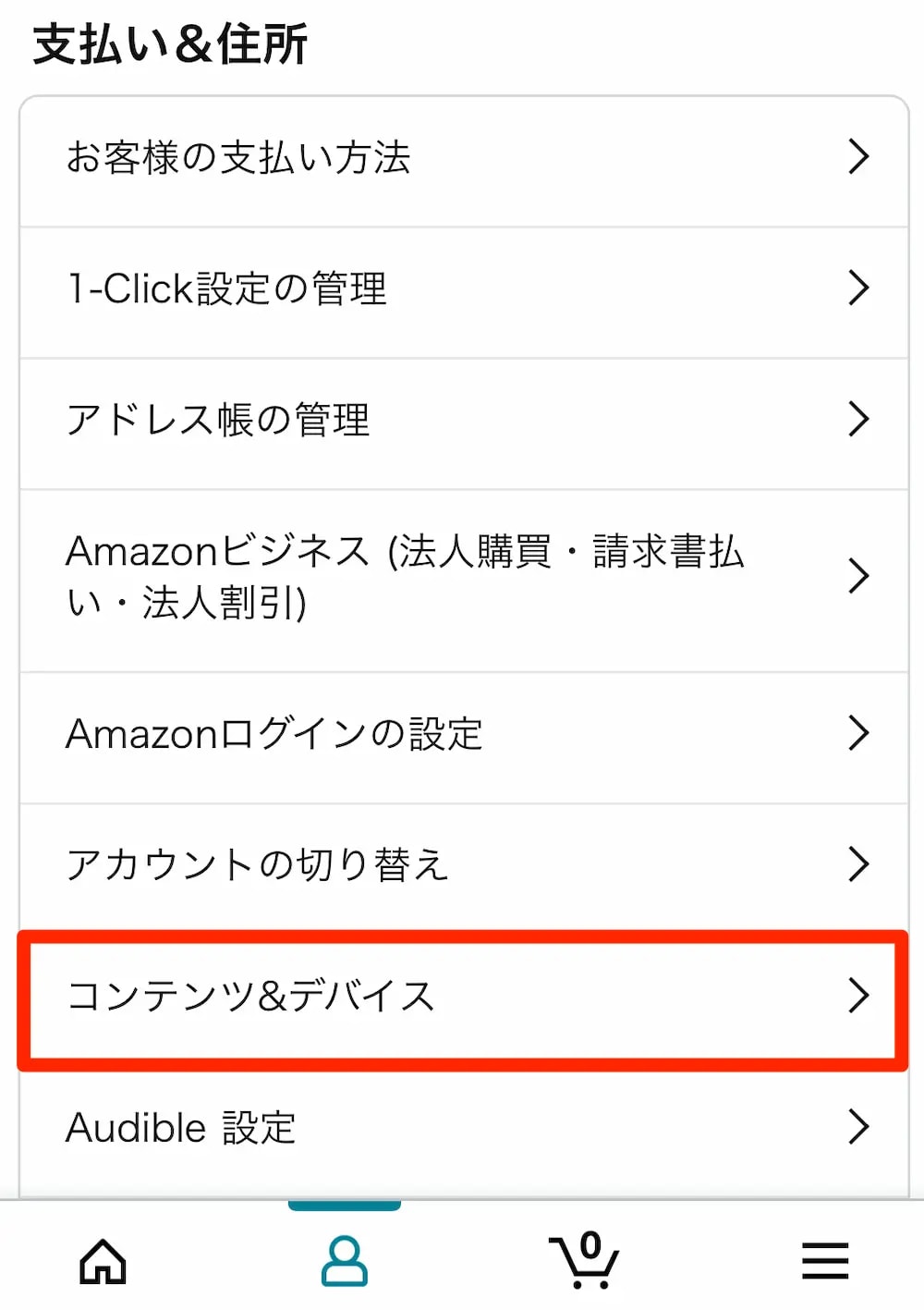Open コンテンツ&デバイス highlighted item
The height and width of the screenshot is (1310, 924).
pos(251,998)
